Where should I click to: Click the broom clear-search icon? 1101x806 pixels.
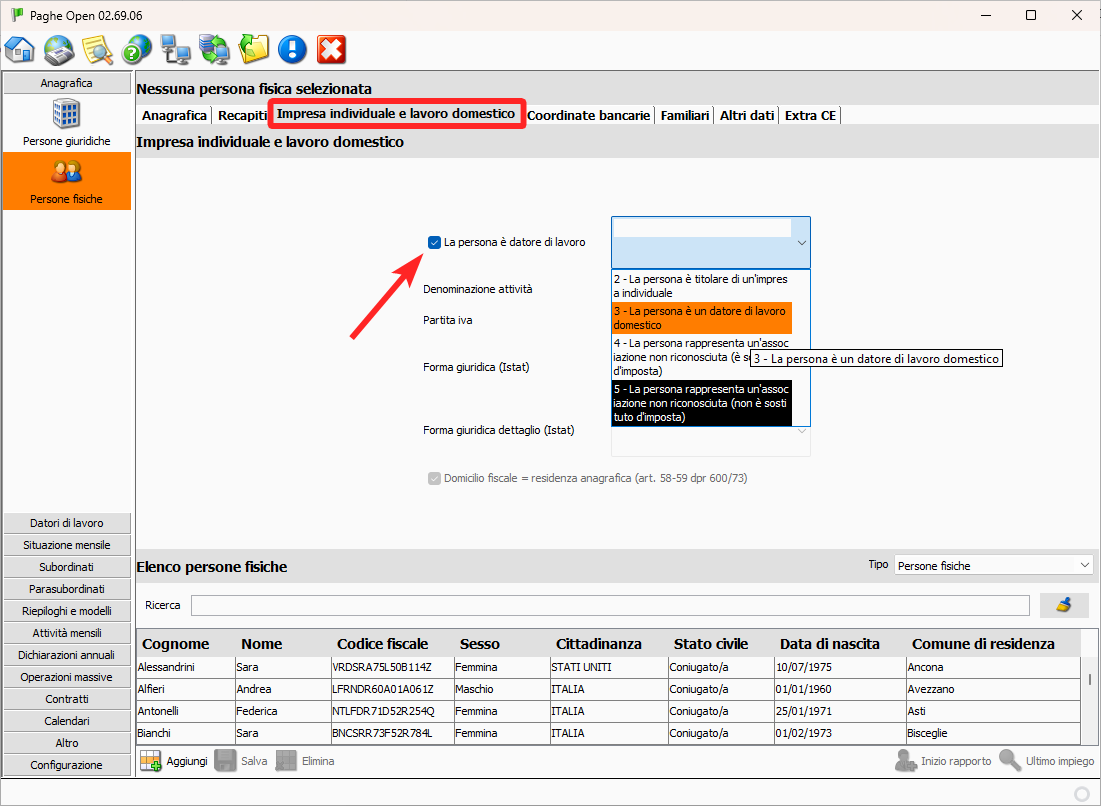1064,605
